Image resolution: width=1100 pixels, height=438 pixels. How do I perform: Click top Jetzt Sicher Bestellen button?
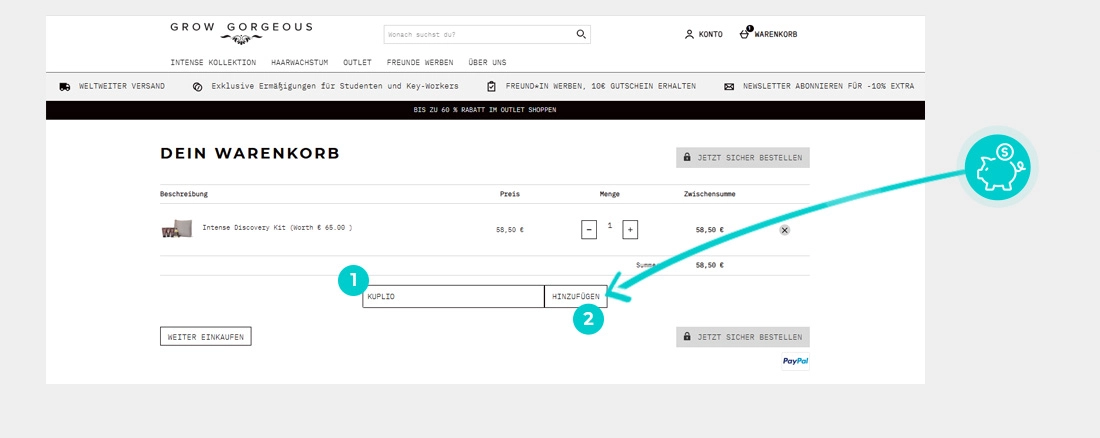[x=743, y=158]
